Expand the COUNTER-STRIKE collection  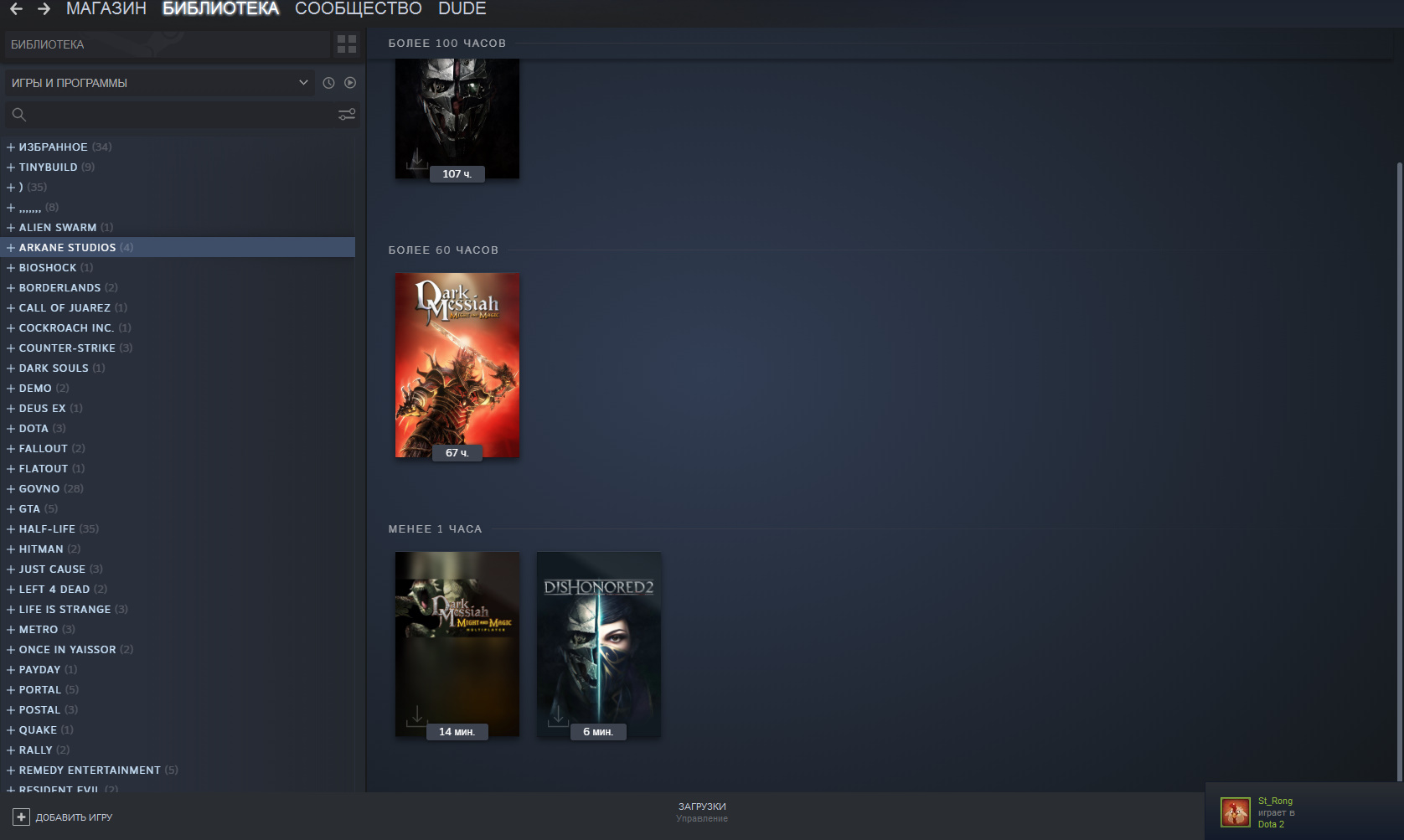11,348
